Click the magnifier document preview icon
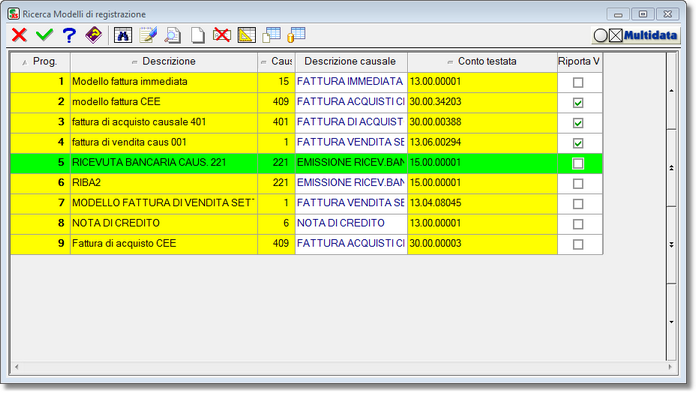Image resolution: width=696 pixels, height=393 pixels. pos(172,35)
